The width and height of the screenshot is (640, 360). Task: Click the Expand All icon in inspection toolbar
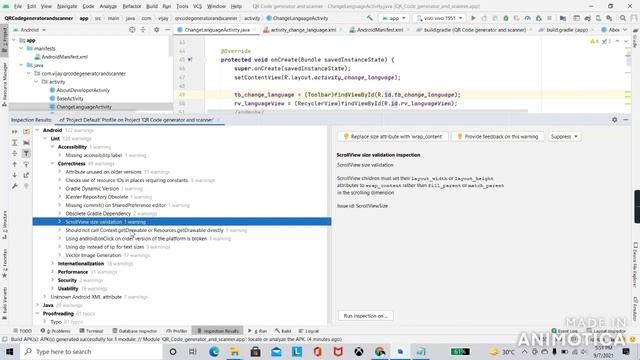pos(15,142)
